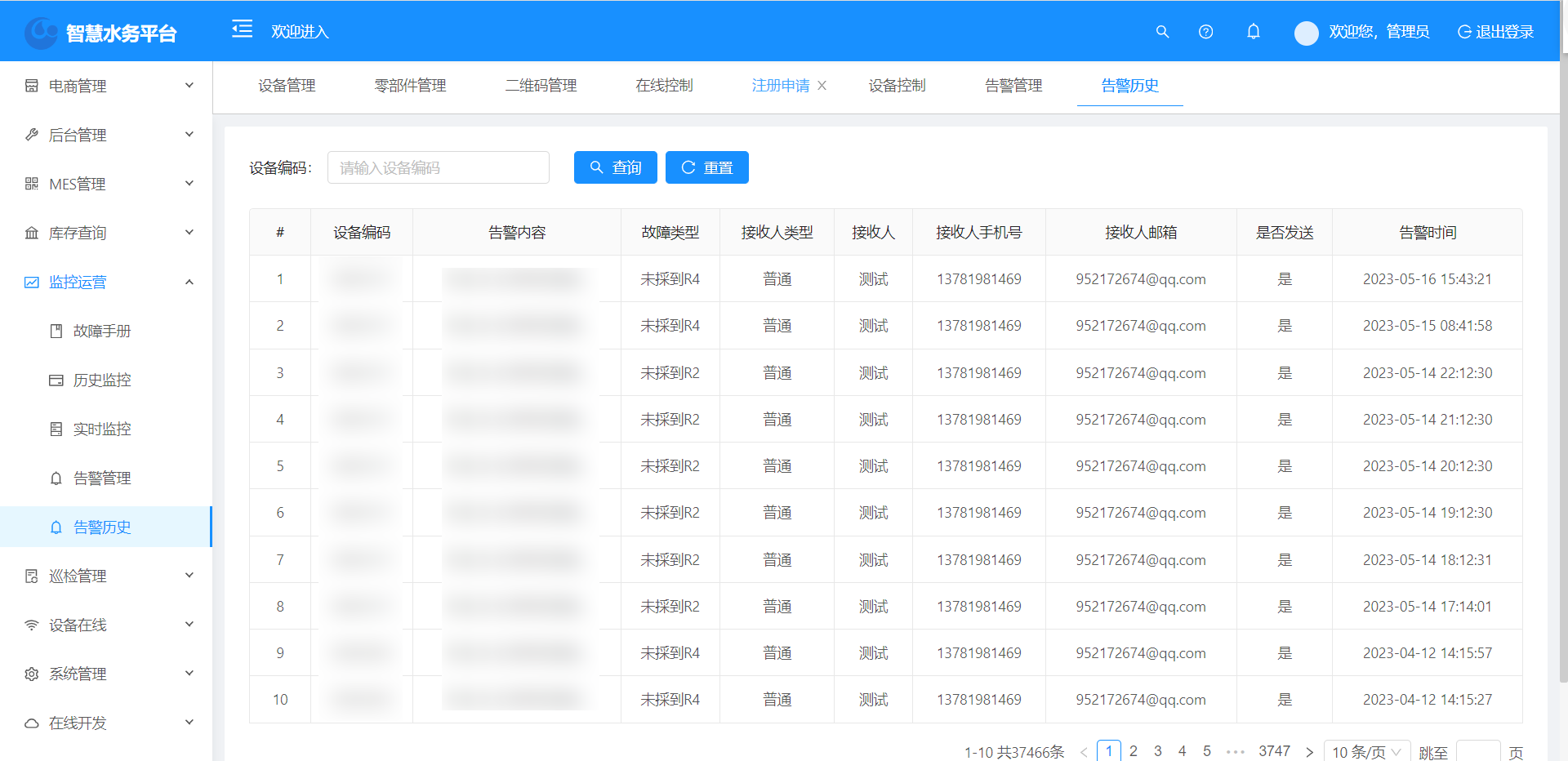Click the 设备在线 wifi icon
1568x761 pixels.
point(32,625)
